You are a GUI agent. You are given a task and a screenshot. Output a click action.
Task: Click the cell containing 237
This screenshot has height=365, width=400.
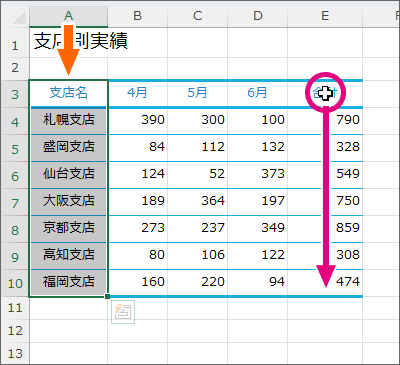coord(198,229)
